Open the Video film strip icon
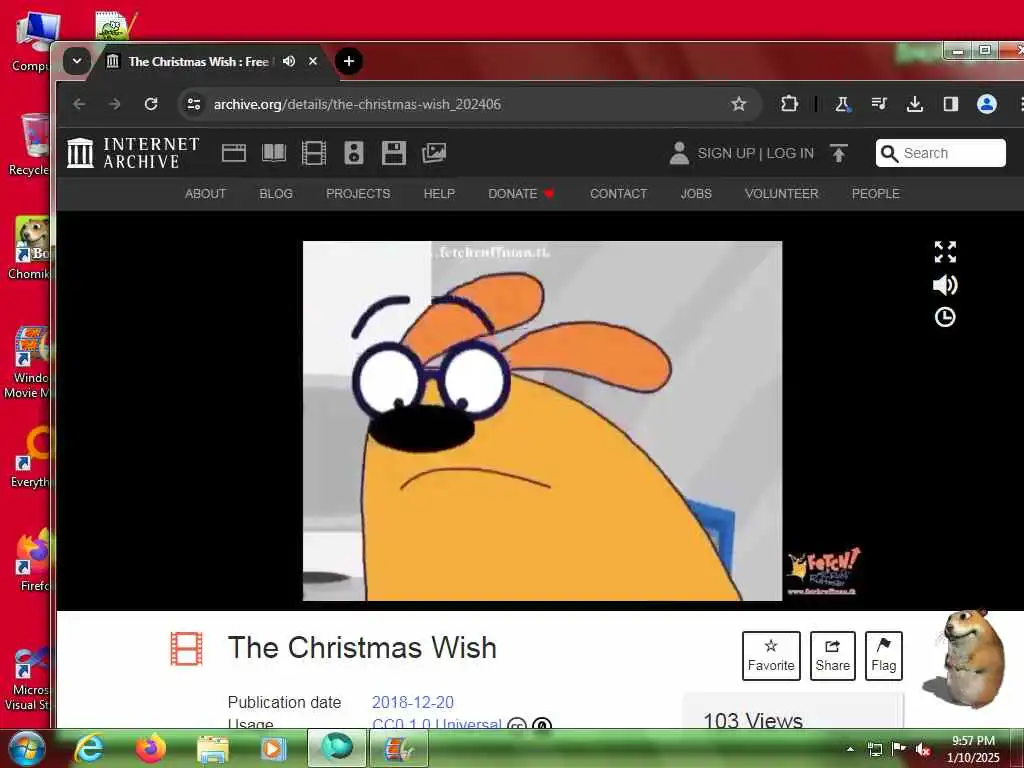The height and width of the screenshot is (768, 1024). coord(314,153)
